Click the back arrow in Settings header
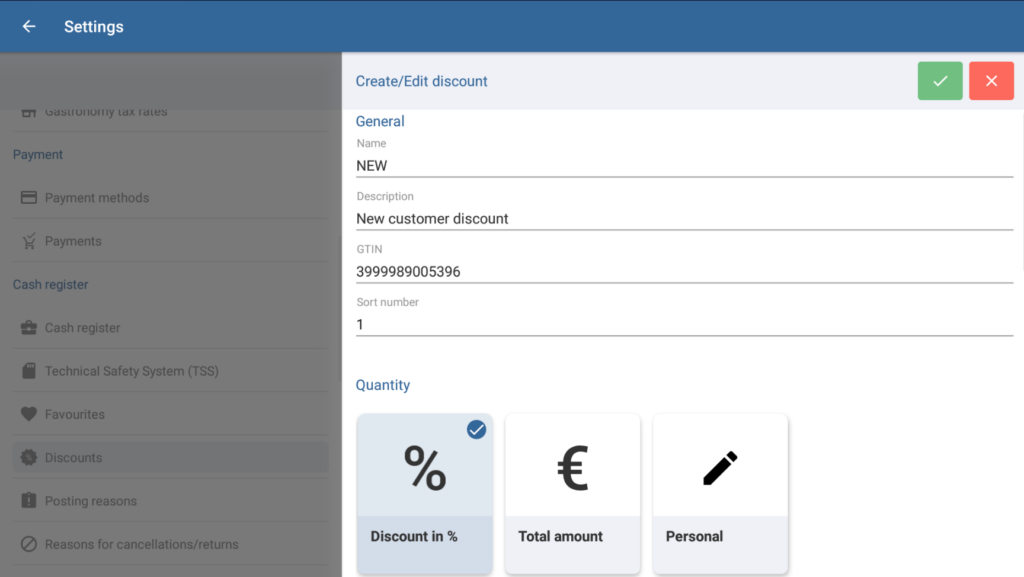This screenshot has width=1024, height=577. [x=29, y=27]
